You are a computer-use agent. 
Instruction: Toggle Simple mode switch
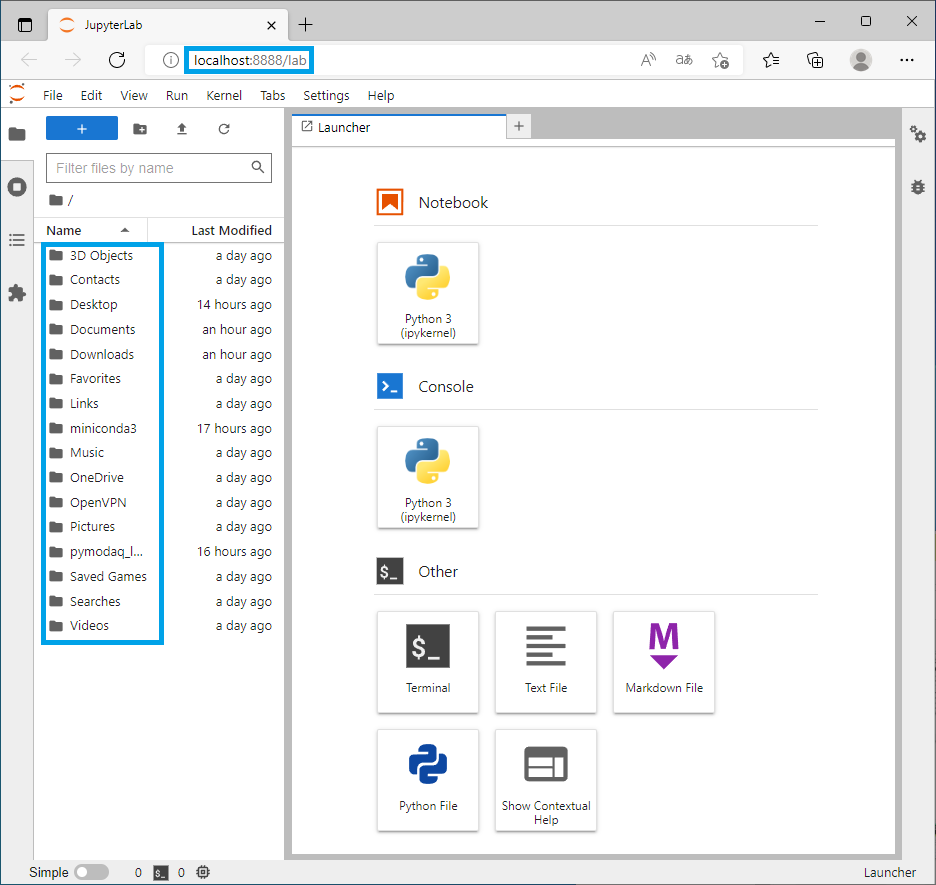coord(91,872)
